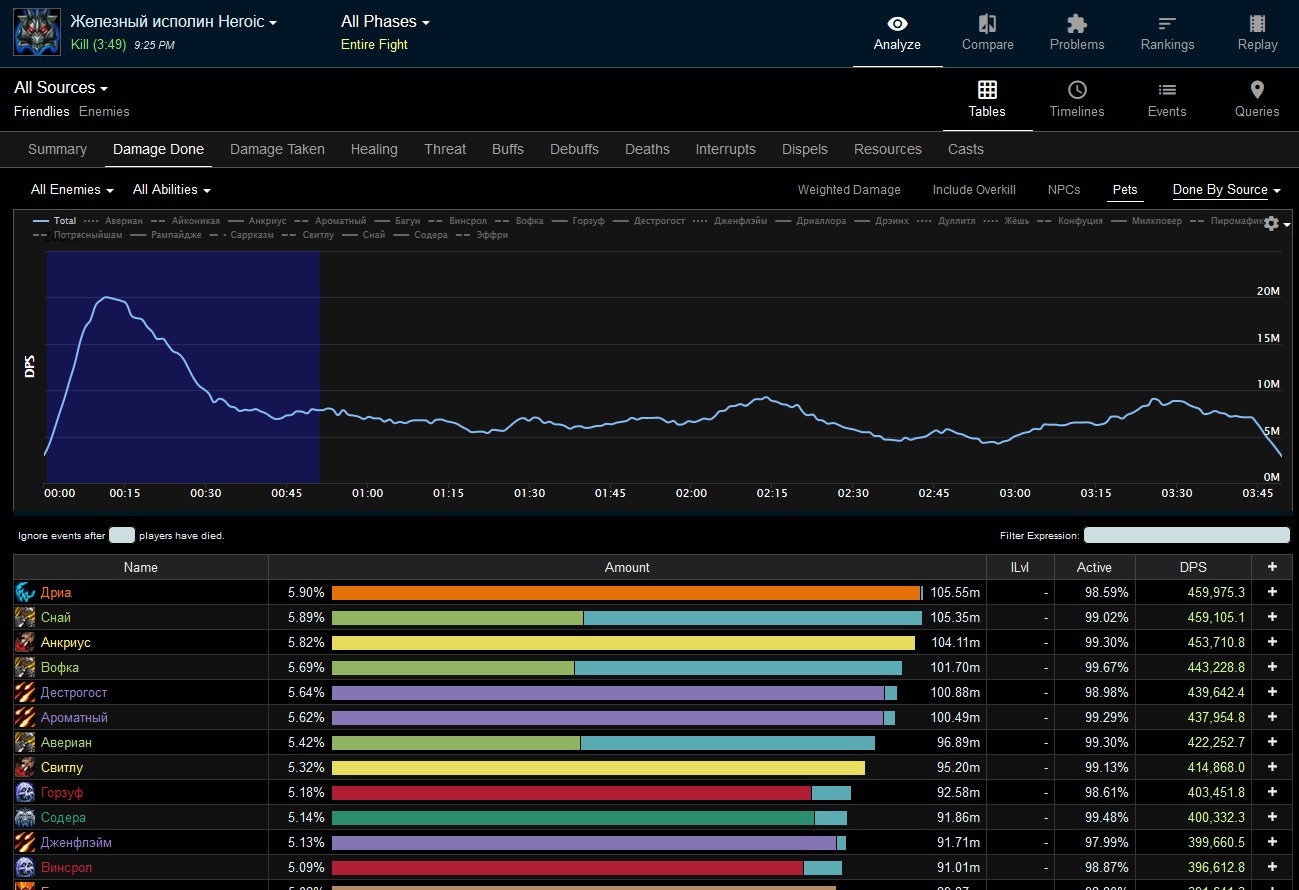The height and width of the screenshot is (890, 1299).
Task: Toggle Pets filter
Action: coord(1125,190)
